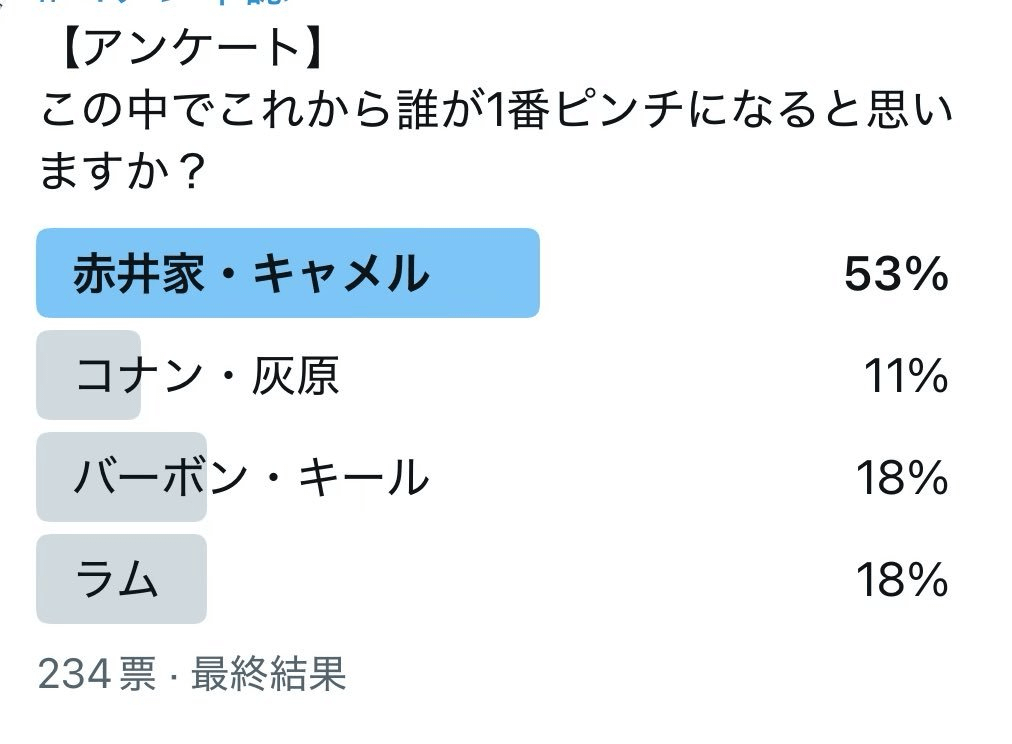Click the 最終結果 status text
1012x744 pixels.
(x=268, y=675)
